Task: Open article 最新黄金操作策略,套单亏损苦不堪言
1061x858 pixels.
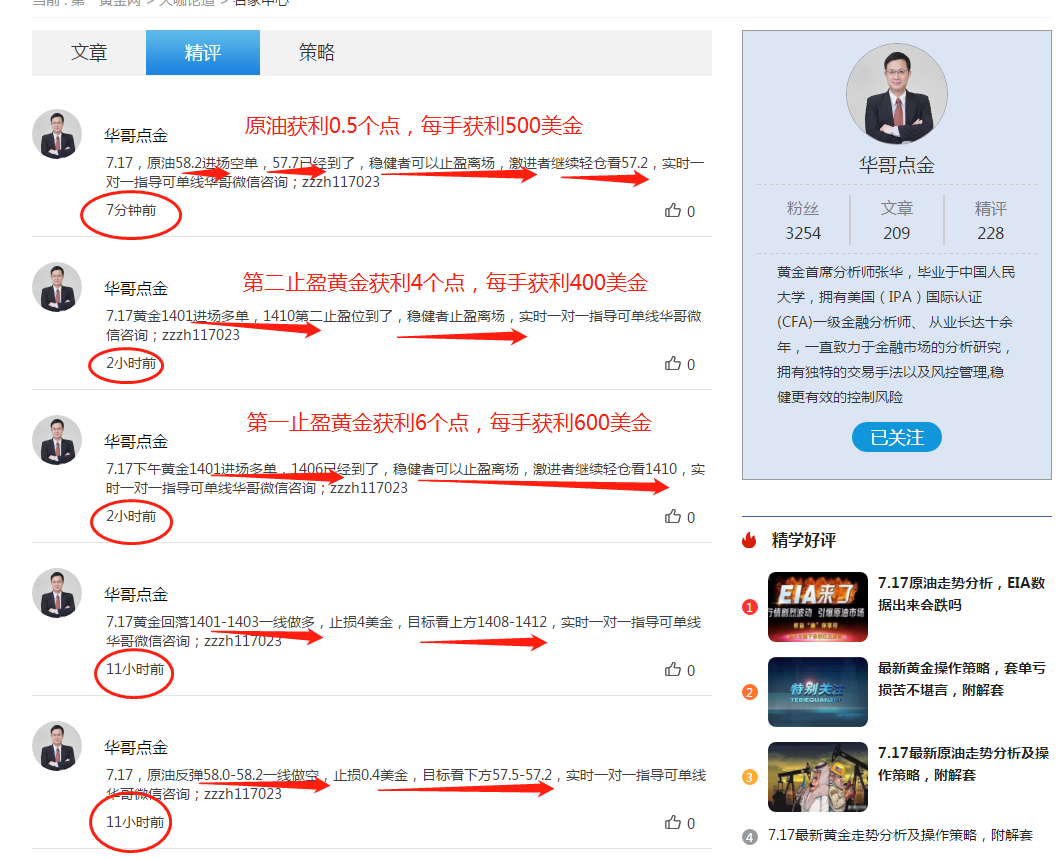Action: [962, 679]
